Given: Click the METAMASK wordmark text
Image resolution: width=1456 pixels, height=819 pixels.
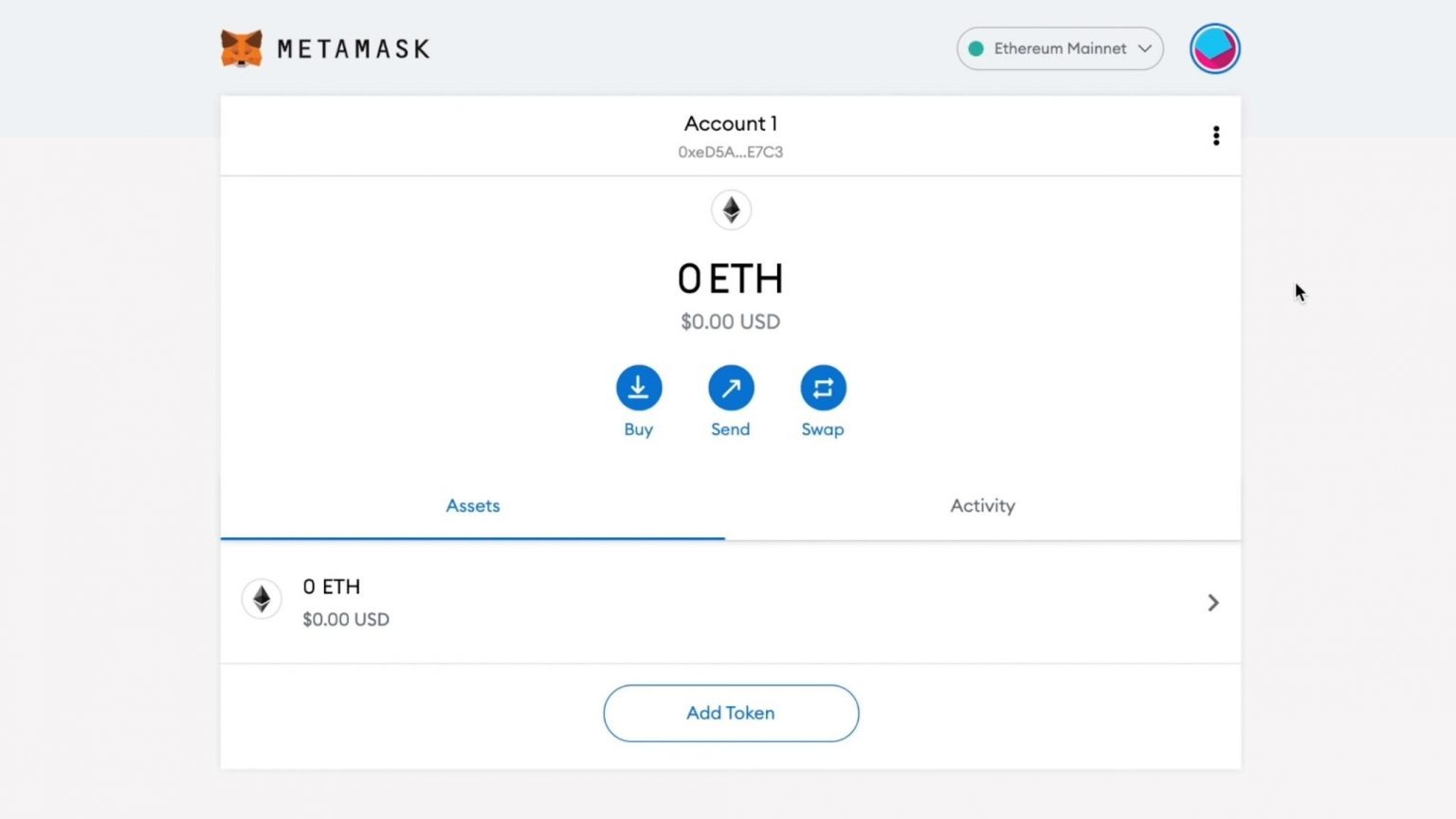Looking at the screenshot, I should (354, 49).
